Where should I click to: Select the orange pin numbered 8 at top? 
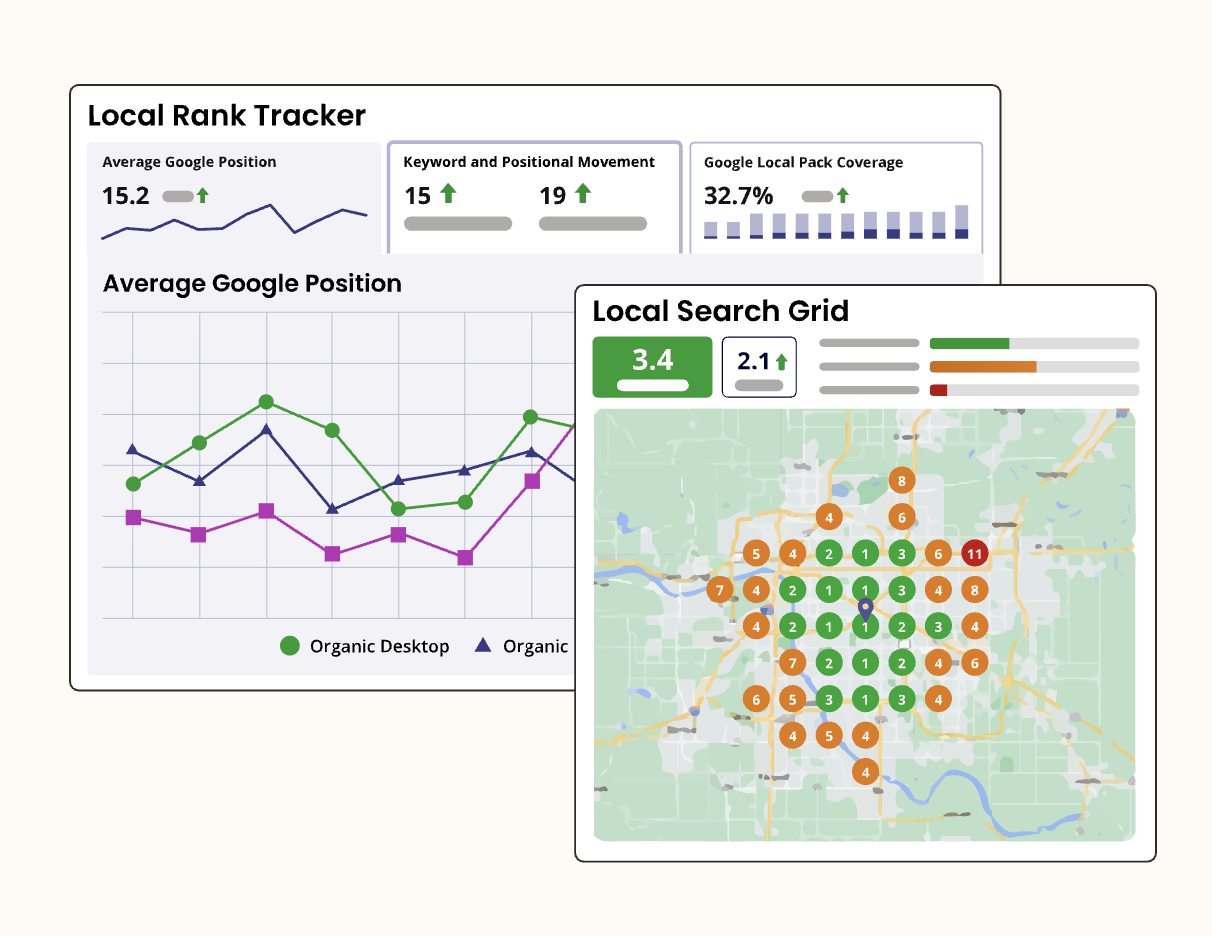pos(901,480)
